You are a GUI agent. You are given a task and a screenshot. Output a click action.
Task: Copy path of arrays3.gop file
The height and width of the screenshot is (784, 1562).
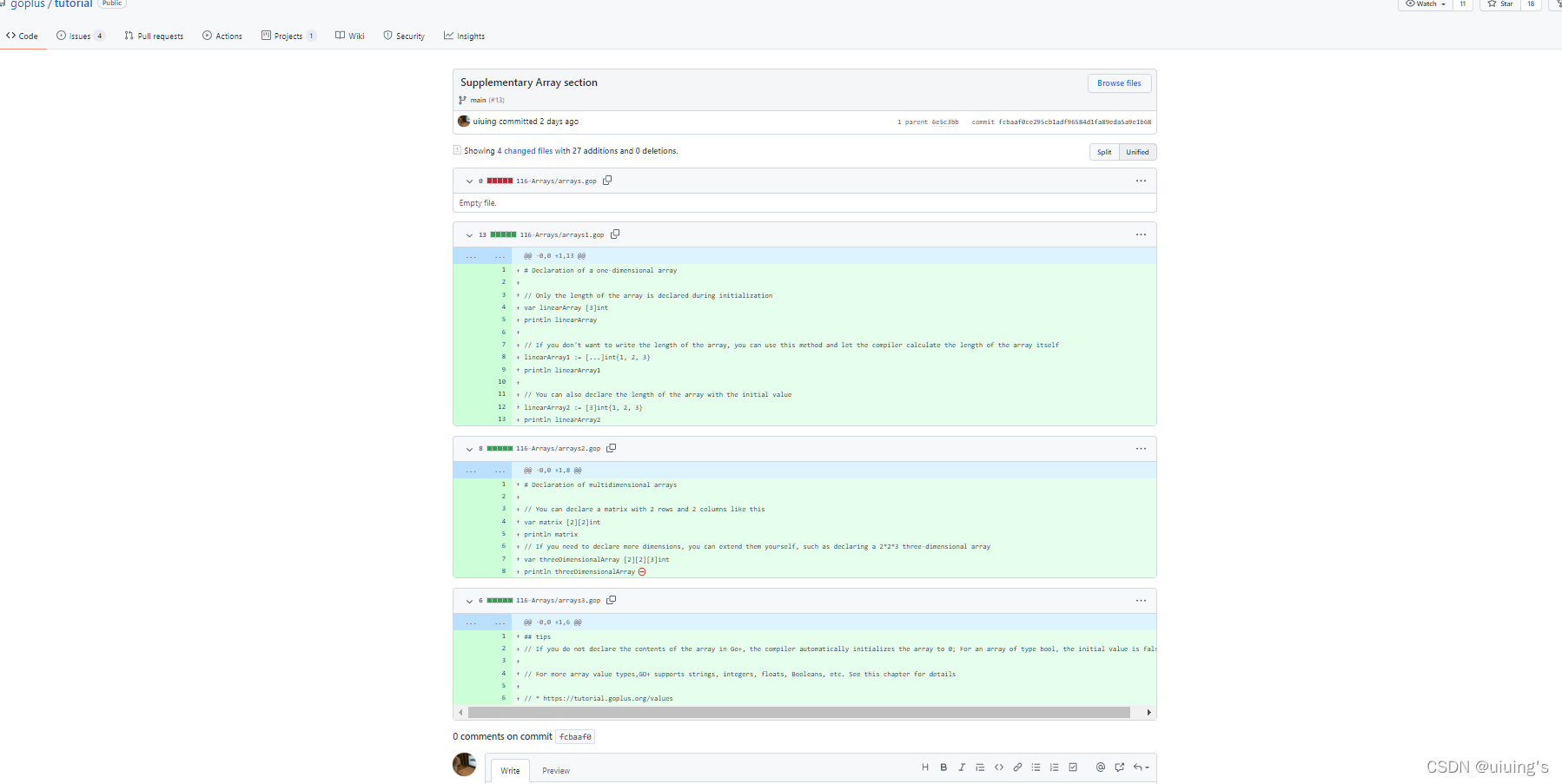click(611, 601)
